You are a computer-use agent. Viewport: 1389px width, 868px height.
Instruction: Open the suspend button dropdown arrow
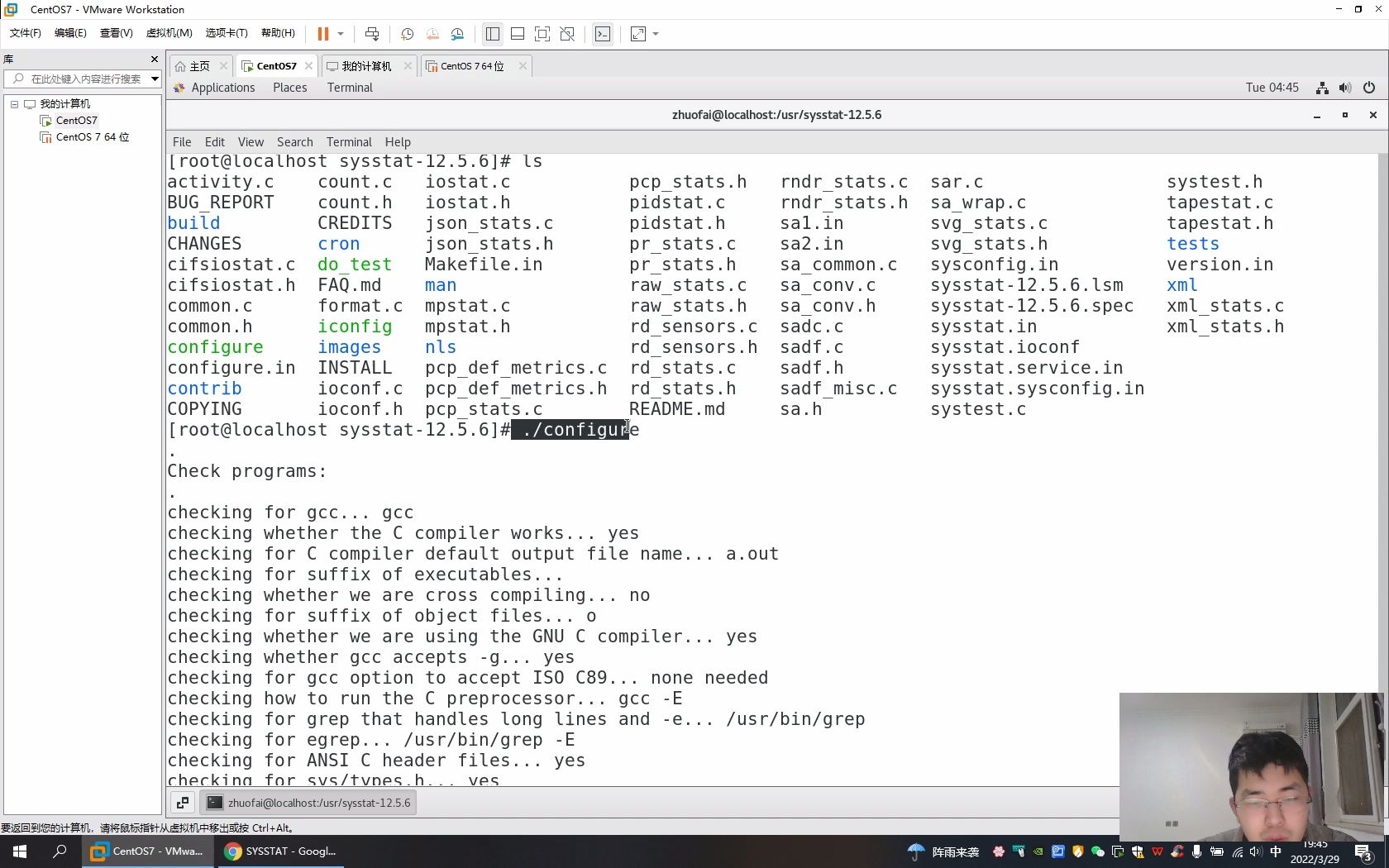(x=340, y=34)
